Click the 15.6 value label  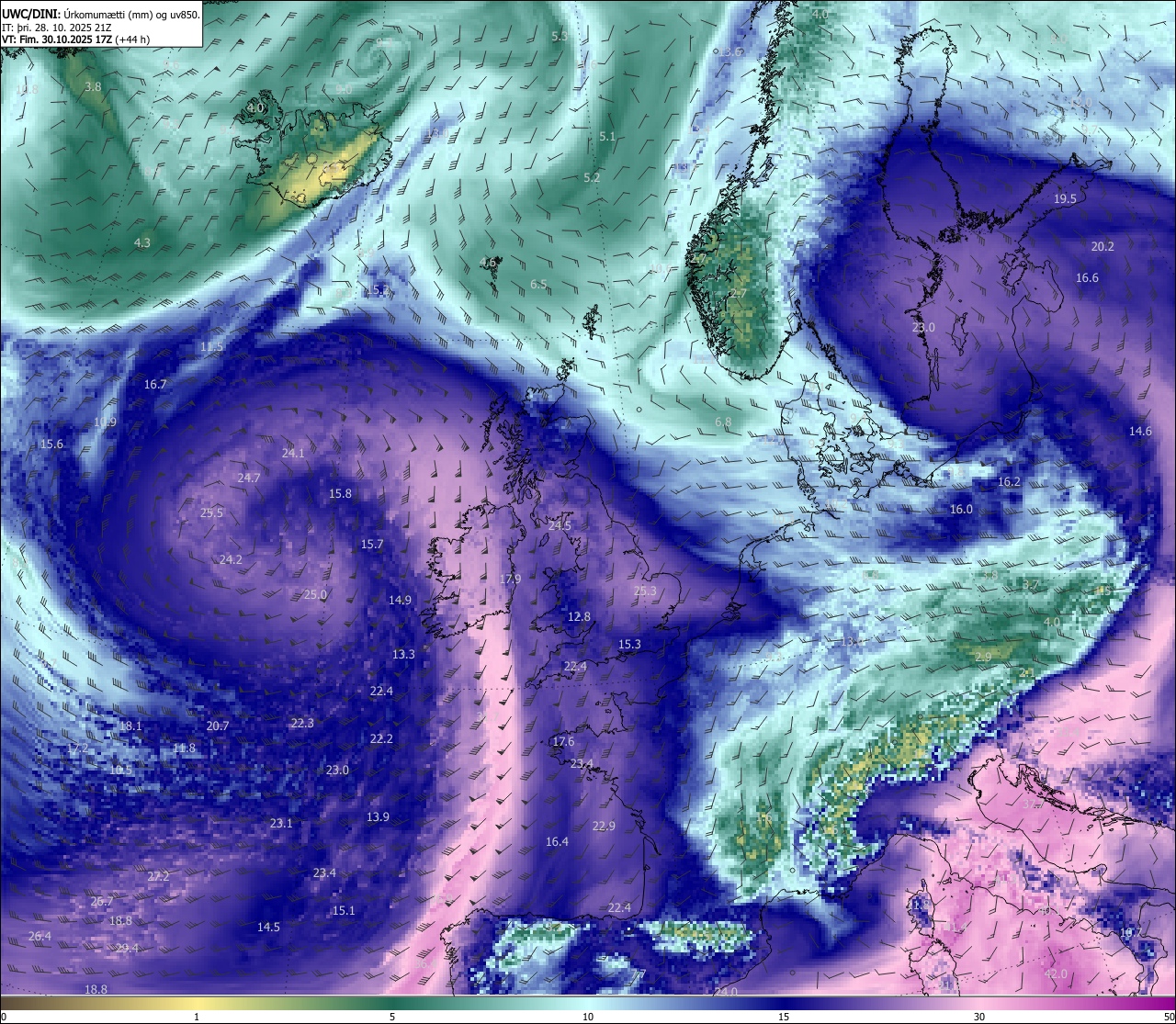click(51, 444)
